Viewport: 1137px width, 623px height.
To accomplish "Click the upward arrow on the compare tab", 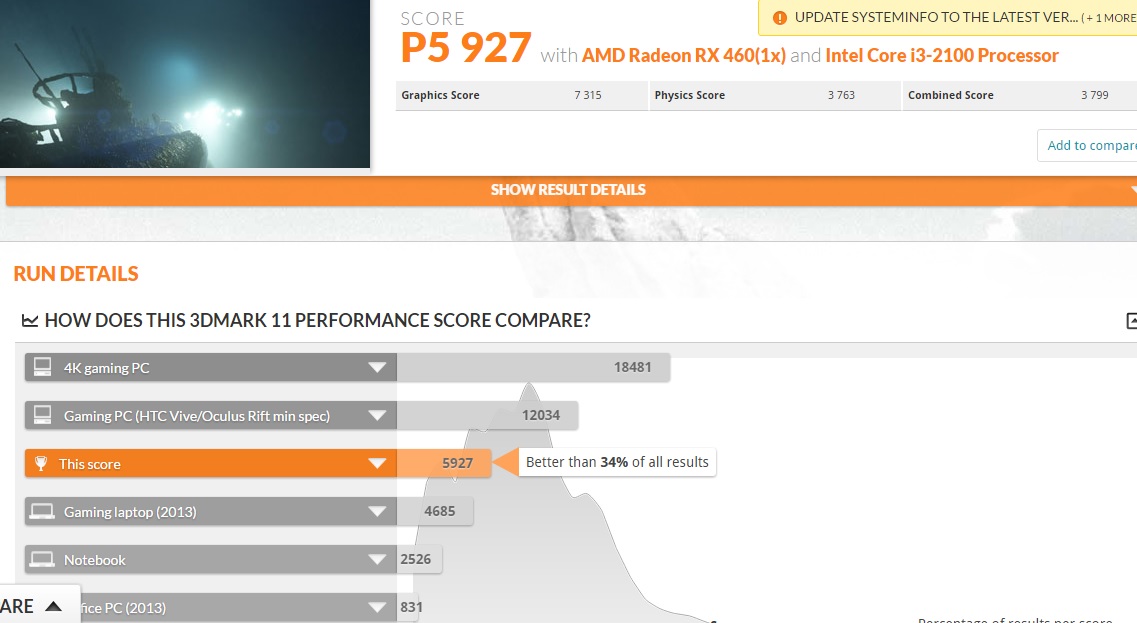I will 53,606.
